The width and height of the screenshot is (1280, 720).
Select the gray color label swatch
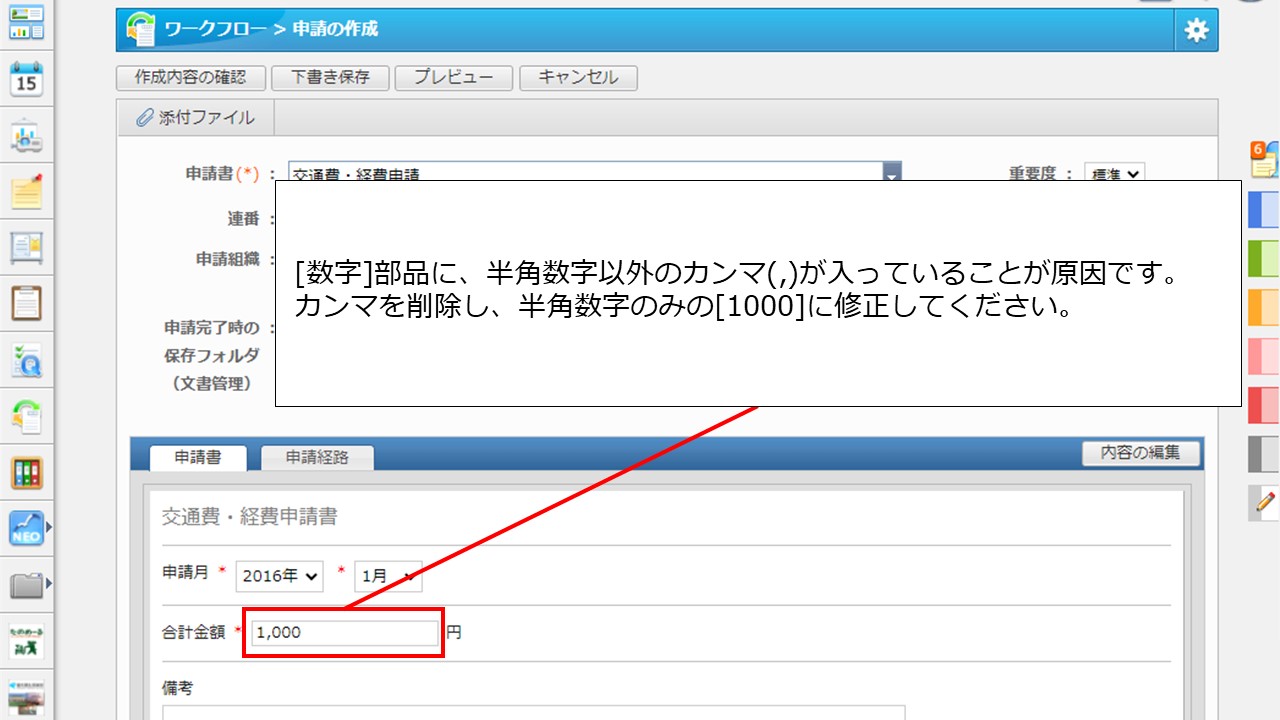tap(1264, 454)
